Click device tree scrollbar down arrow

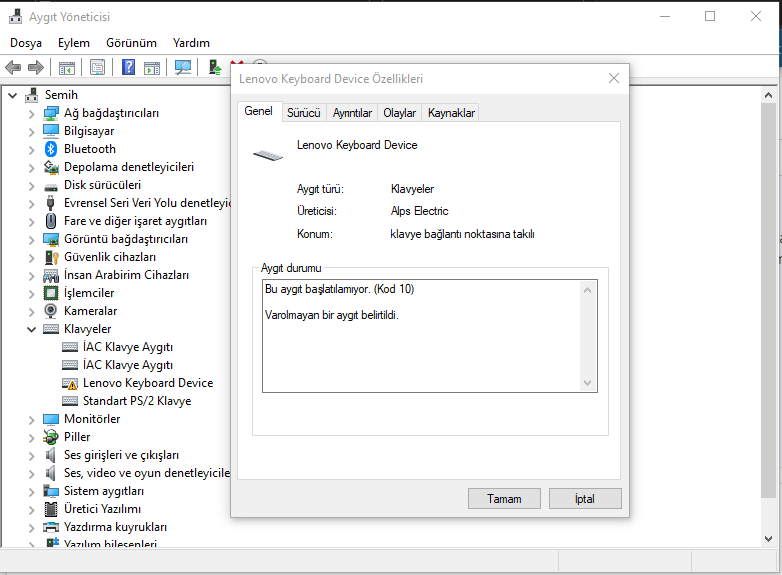click(768, 539)
